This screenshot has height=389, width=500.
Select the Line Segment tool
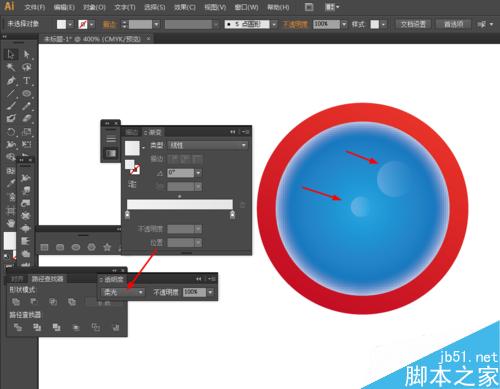tap(11, 93)
